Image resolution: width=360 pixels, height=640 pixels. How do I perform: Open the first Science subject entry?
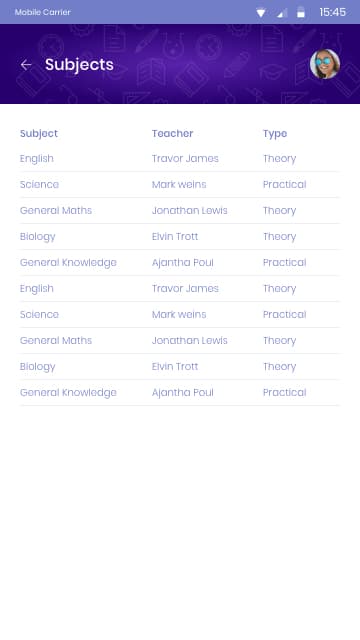[180, 184]
